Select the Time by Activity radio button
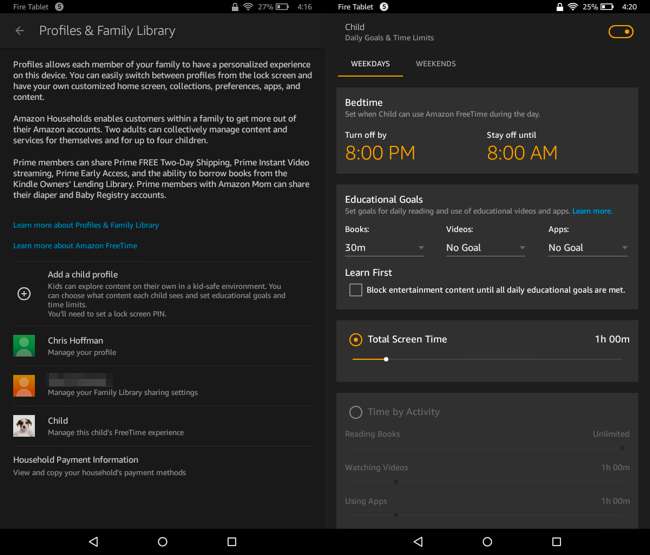This screenshot has width=650, height=555. tap(356, 412)
